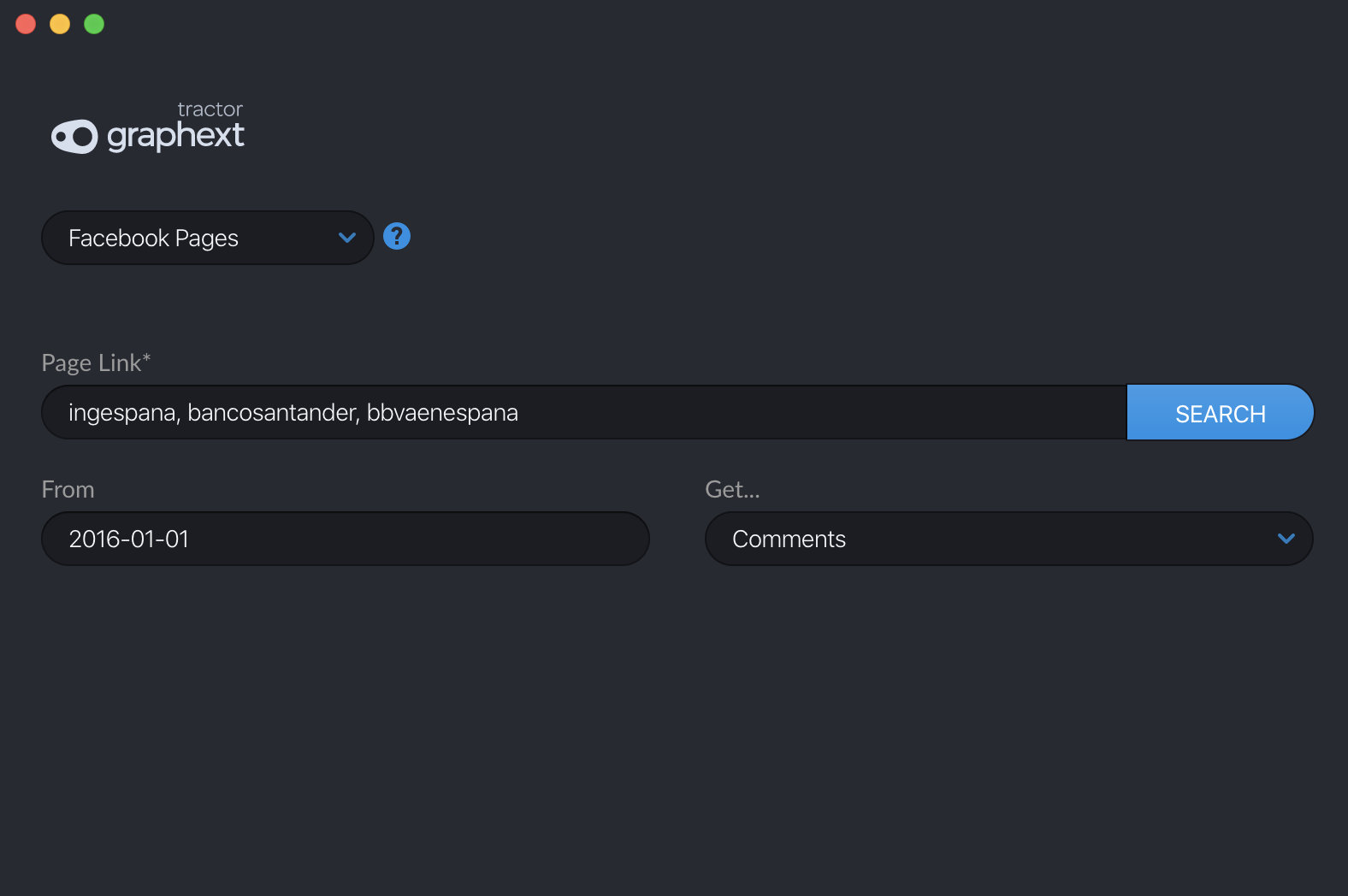This screenshot has height=896, width=1348.
Task: Click the Get... label
Action: pyautogui.click(x=732, y=489)
